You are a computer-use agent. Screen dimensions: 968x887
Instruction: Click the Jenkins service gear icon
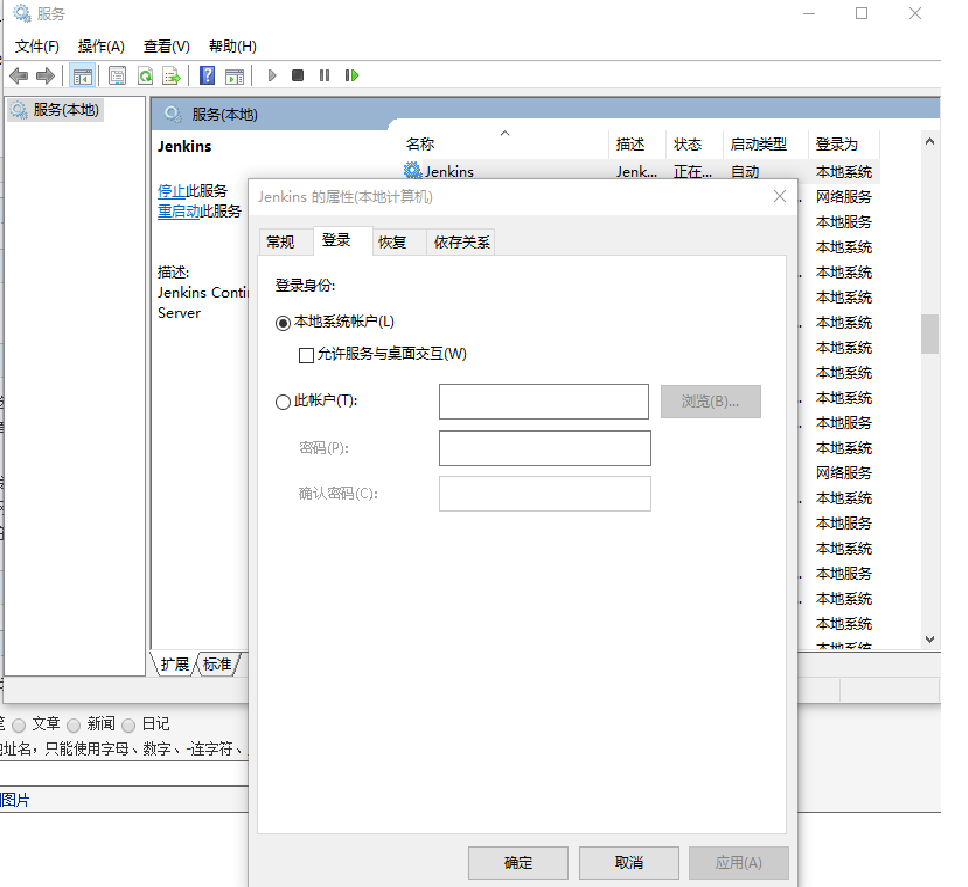pos(412,170)
